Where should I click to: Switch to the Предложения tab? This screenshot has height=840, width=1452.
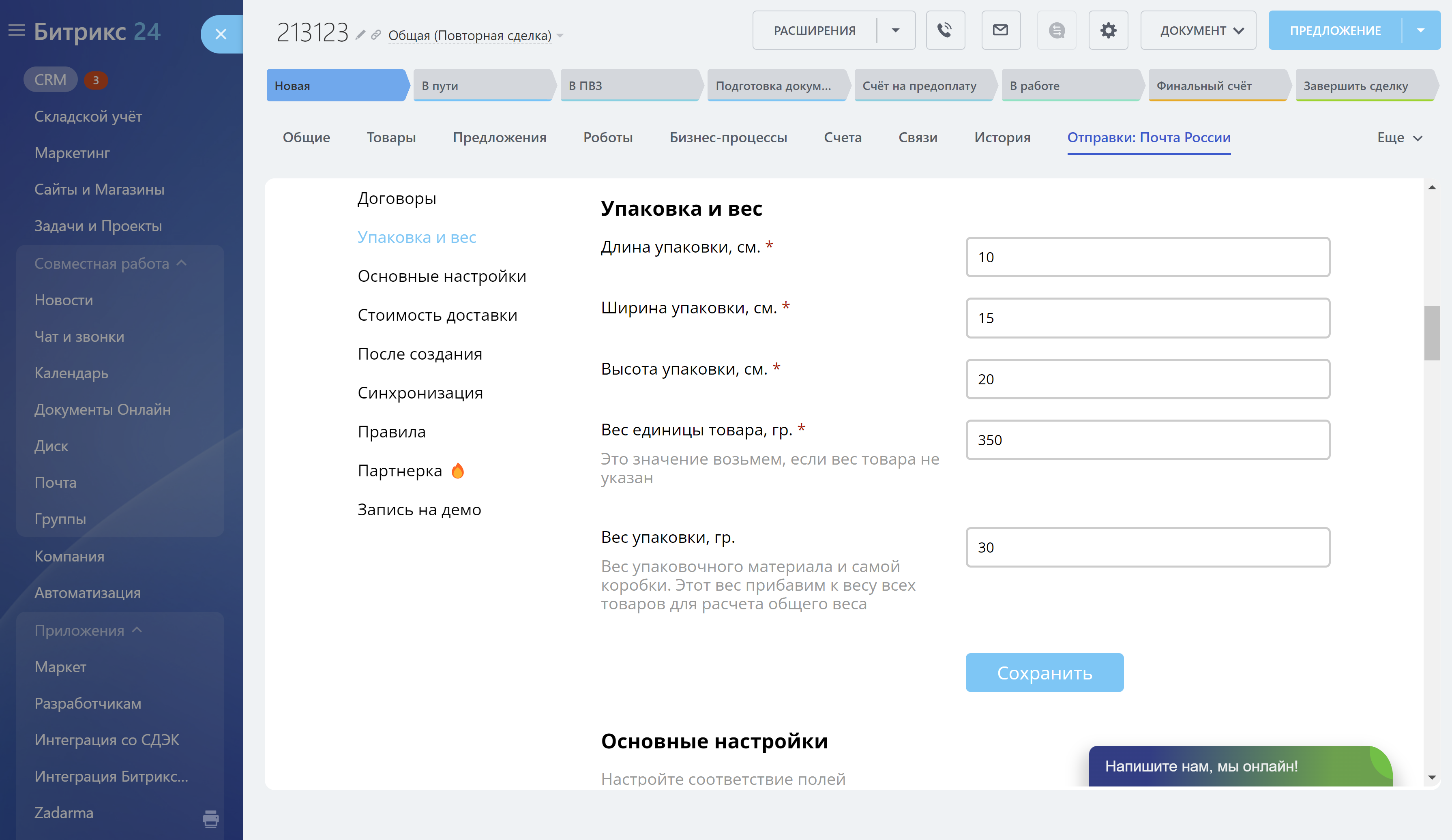(500, 138)
